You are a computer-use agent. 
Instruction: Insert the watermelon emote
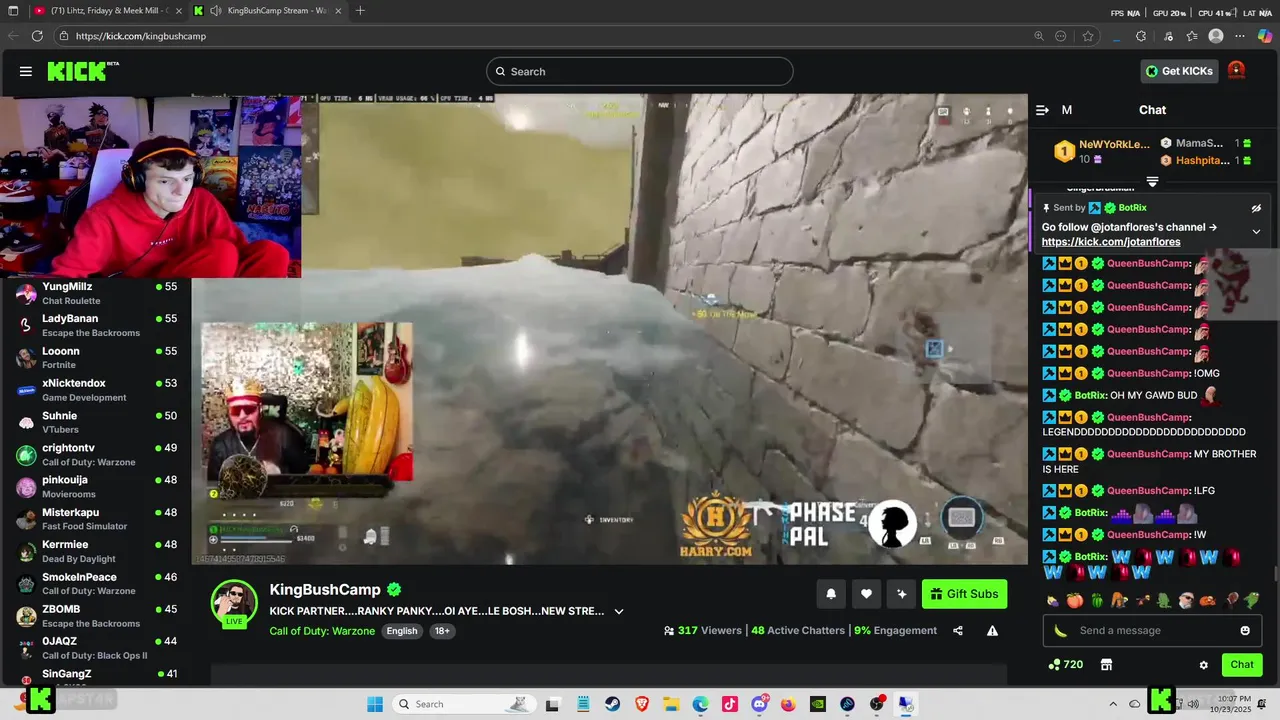click(x=1097, y=601)
